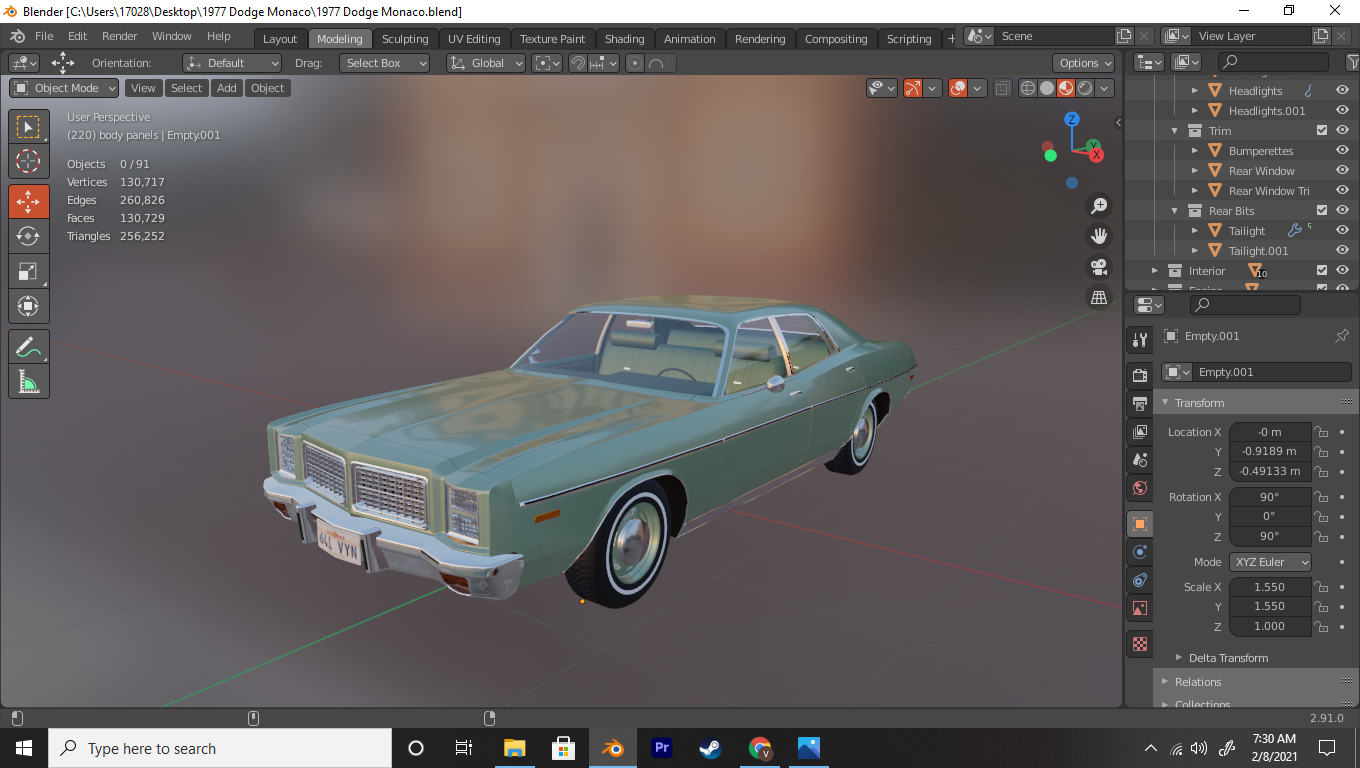Expand the Delta Transform subpanel
Image resolution: width=1360 pixels, height=768 pixels.
point(1179,658)
